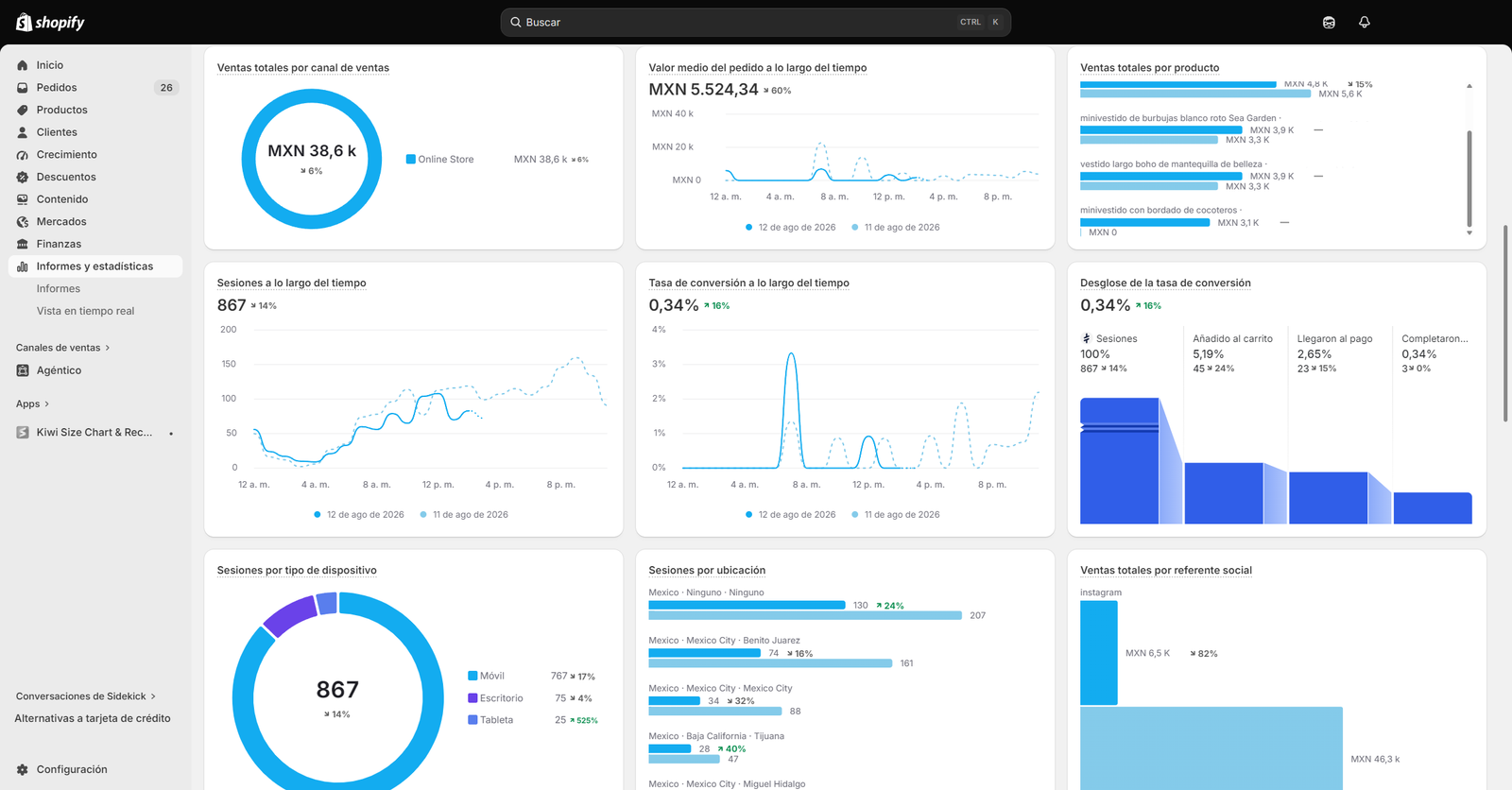Click the Pedidos count badge showing 26

point(166,88)
